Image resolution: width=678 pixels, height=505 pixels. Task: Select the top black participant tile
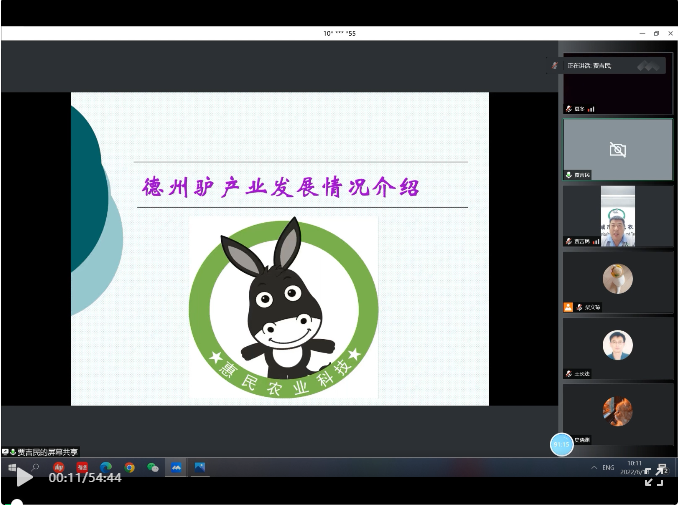click(x=617, y=85)
